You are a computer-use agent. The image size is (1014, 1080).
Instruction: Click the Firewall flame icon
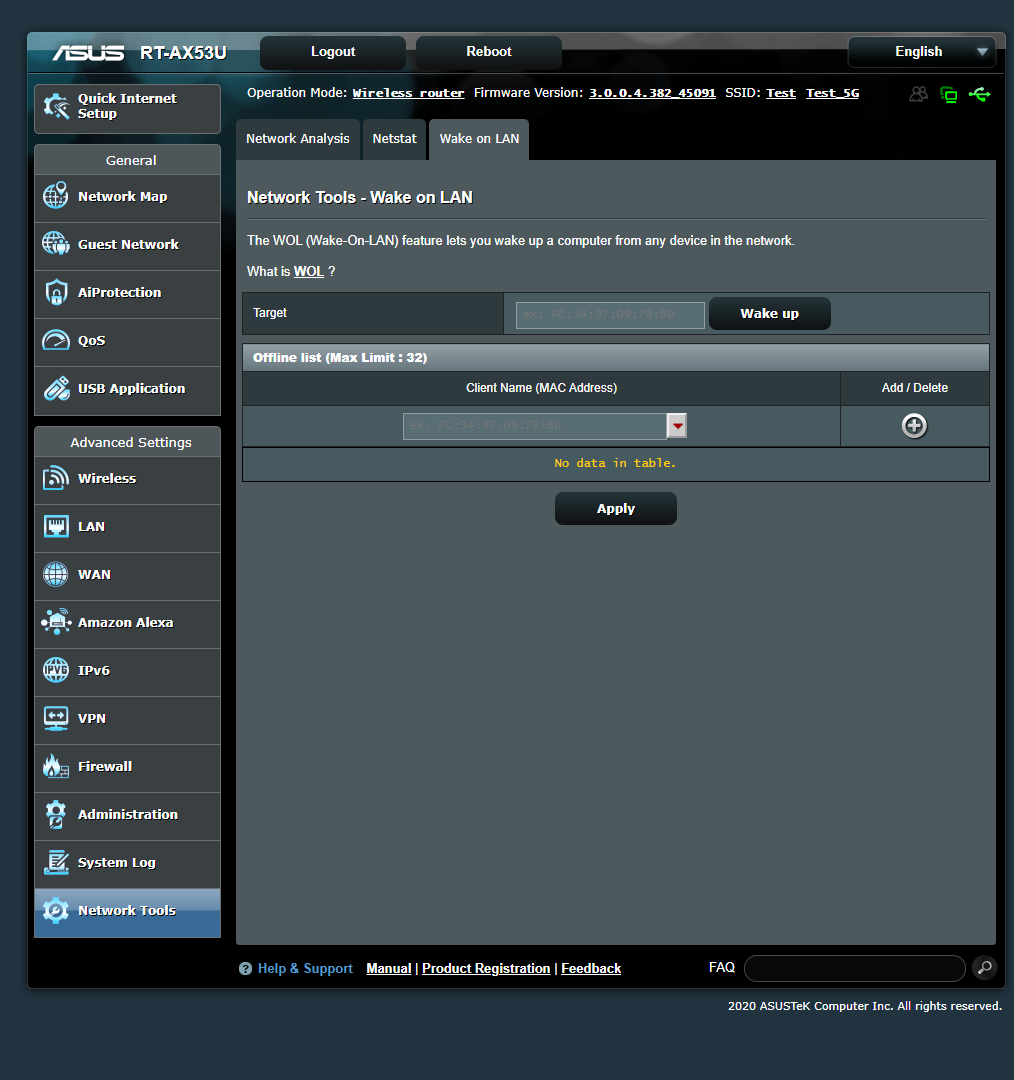tap(56, 766)
